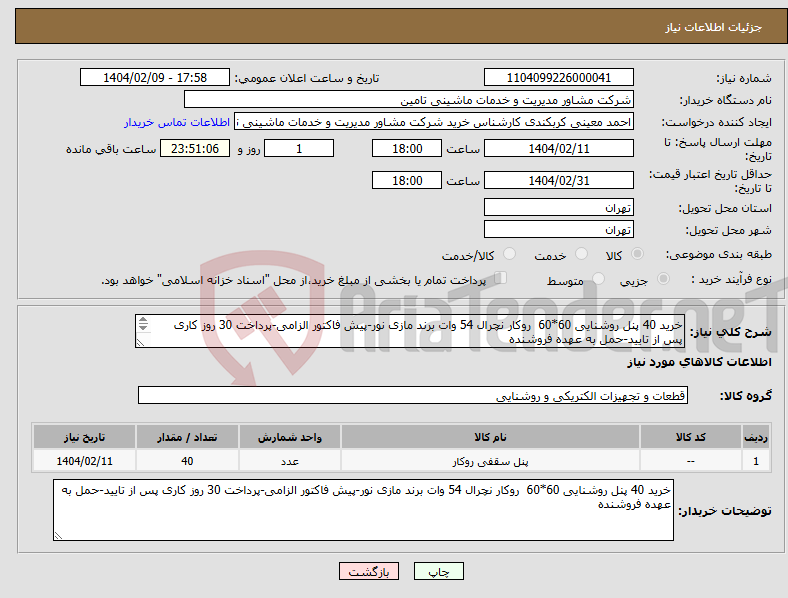Viewport: 788px width, 598px height.
Task: Click the توضیحات خریدار notes textarea
Action: [x=363, y=510]
